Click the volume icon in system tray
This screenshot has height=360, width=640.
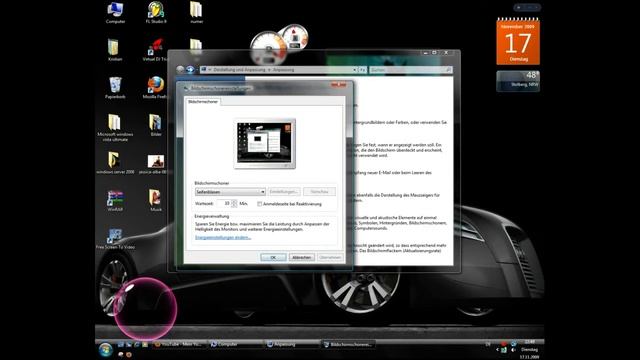click(513, 350)
